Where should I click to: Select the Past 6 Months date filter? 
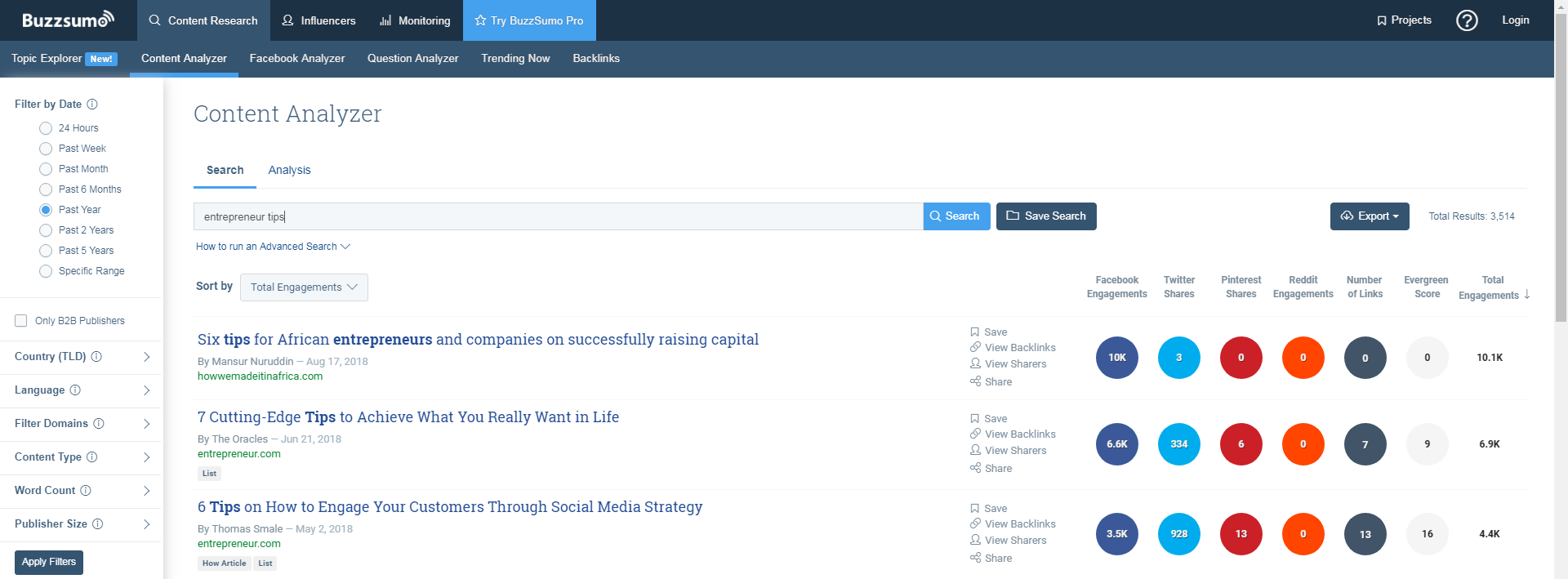pos(46,189)
